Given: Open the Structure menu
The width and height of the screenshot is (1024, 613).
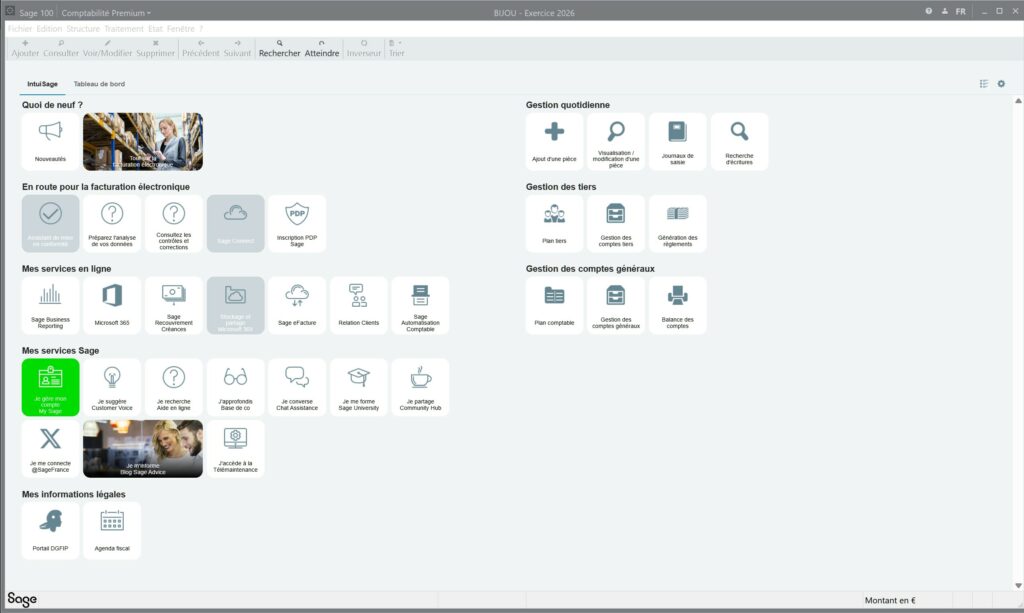Looking at the screenshot, I should click(x=83, y=29).
